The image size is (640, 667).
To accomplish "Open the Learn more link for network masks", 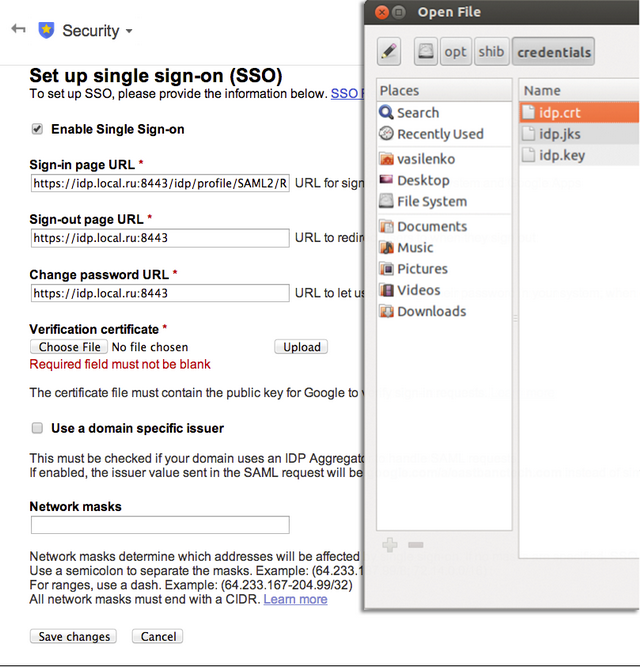I will coord(295,599).
